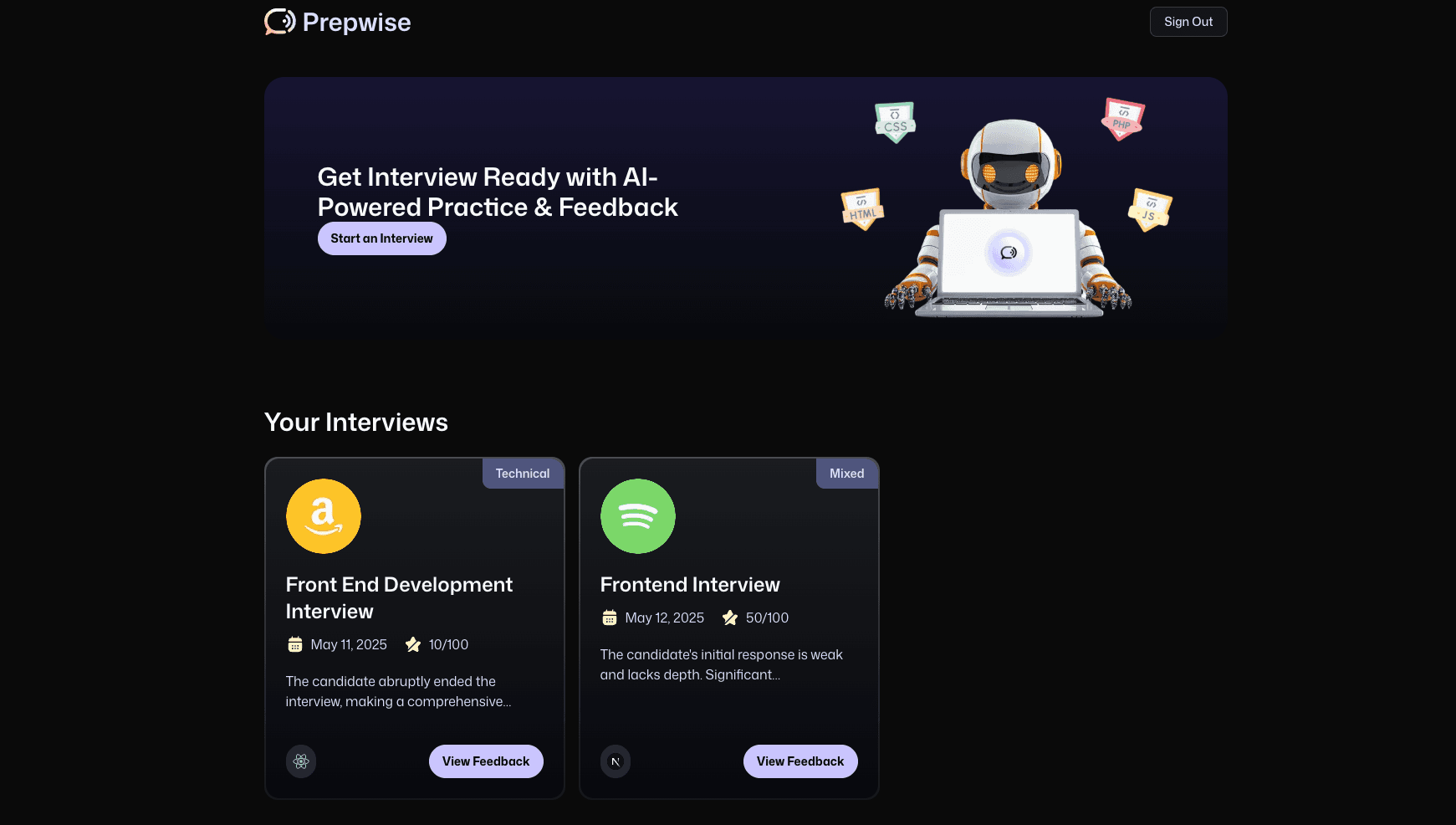Screen dimensions: 1456x825
Task: Click the star icon beside 10/100
Action: (x=412, y=644)
